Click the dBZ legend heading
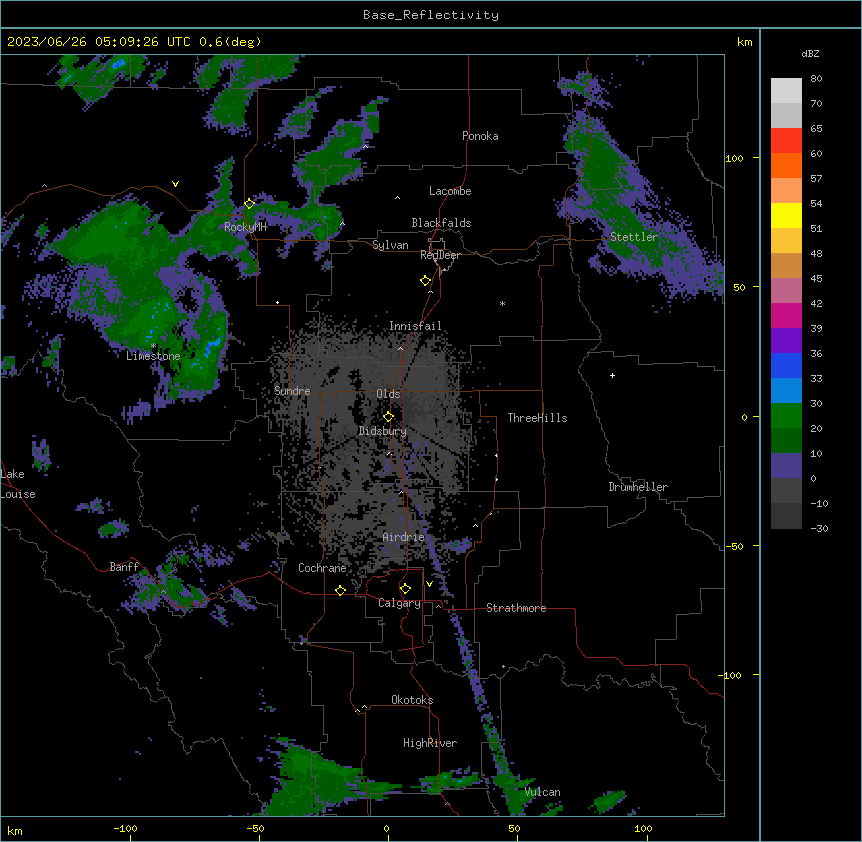The height and width of the screenshot is (842, 862). point(810,53)
